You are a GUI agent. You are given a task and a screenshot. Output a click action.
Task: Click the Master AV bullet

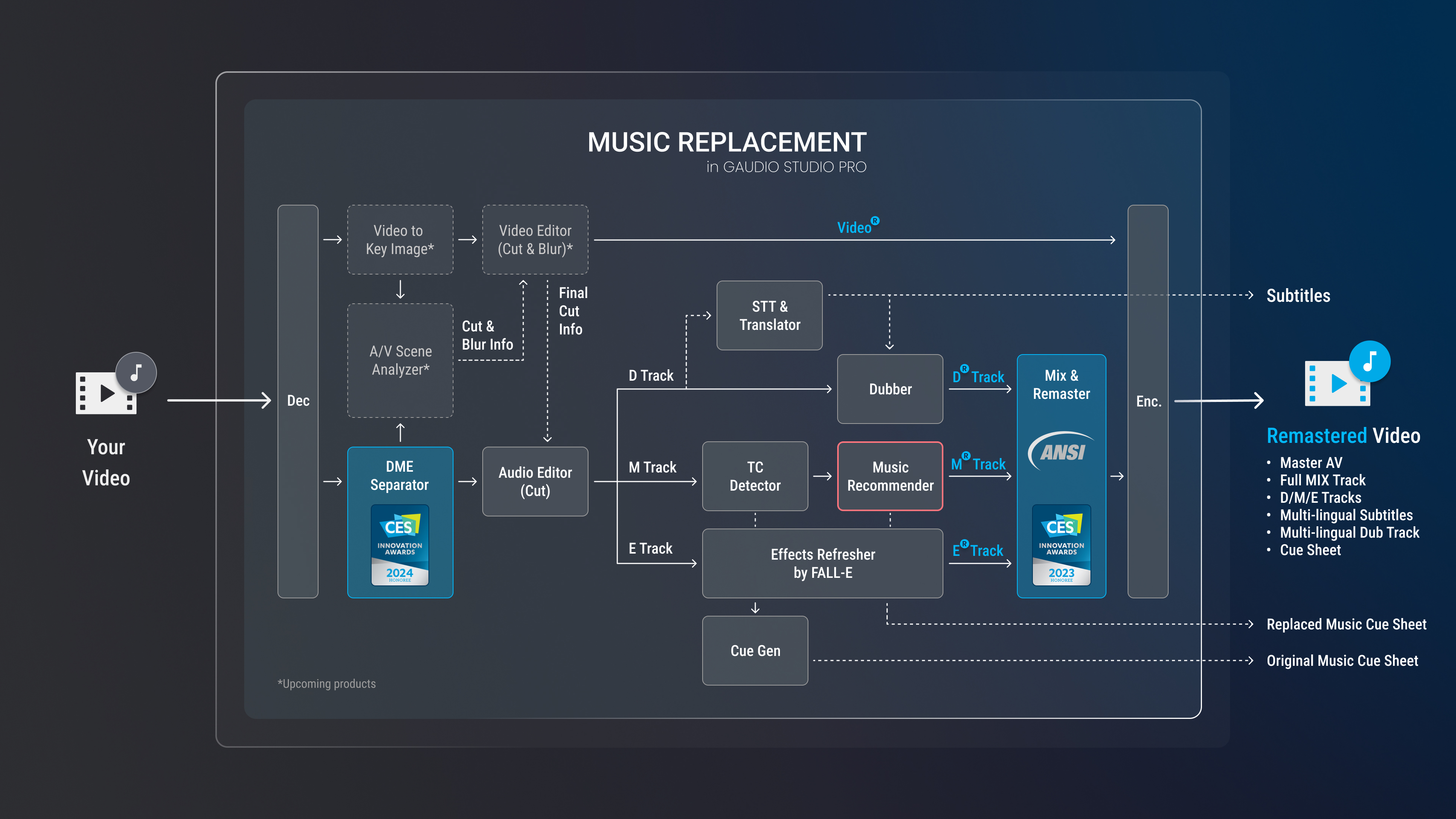tap(1311, 463)
